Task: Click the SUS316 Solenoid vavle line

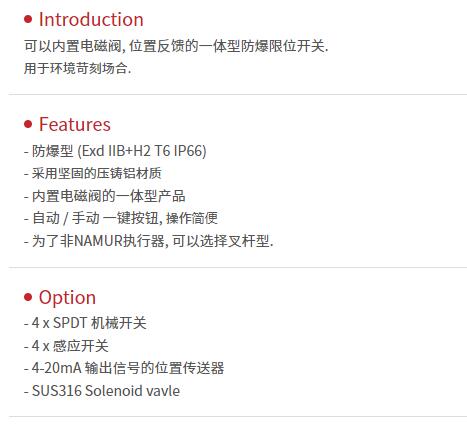Action: pyautogui.click(x=102, y=391)
